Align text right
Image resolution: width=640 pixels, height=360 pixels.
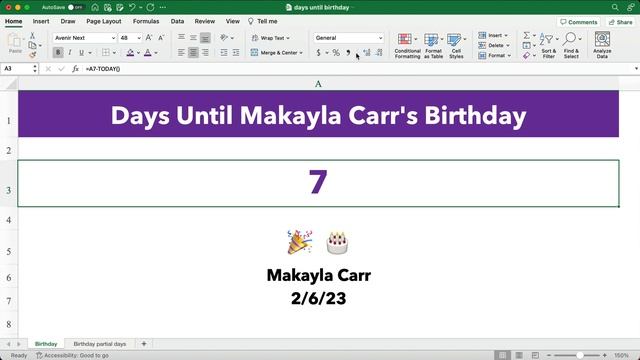pos(205,52)
